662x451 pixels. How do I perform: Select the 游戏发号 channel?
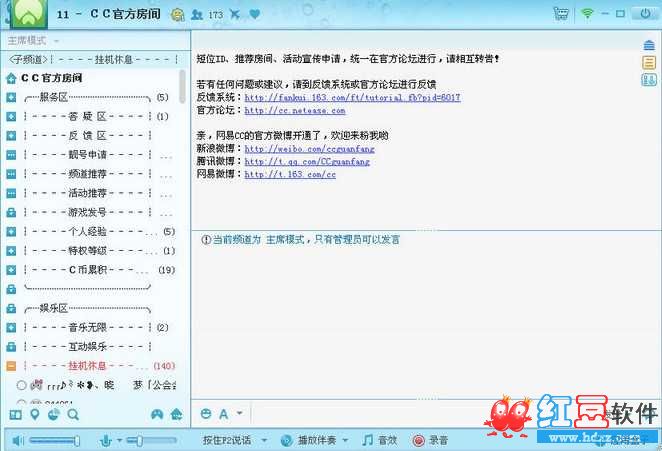(88, 212)
